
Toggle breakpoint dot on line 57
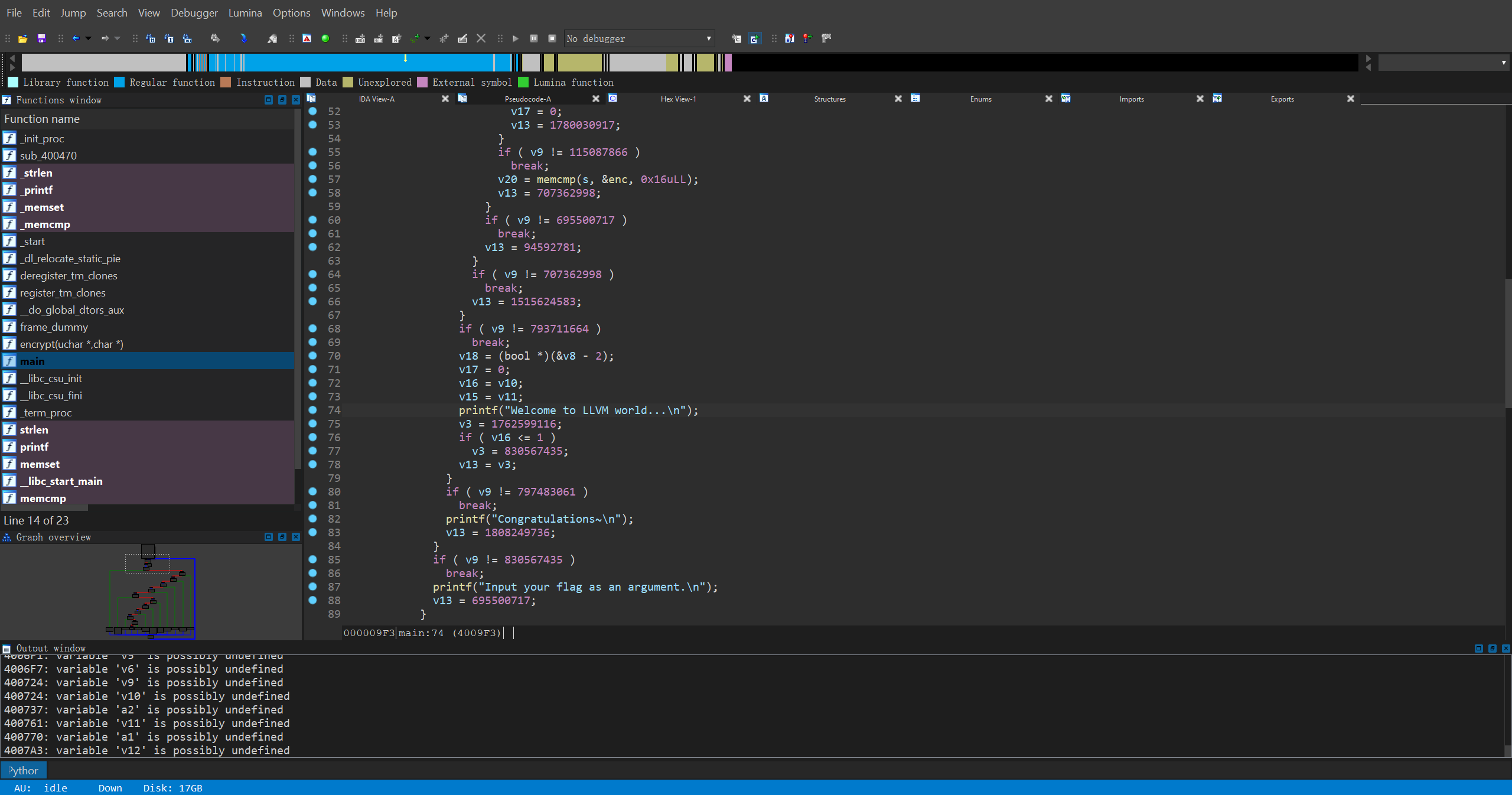coord(313,179)
